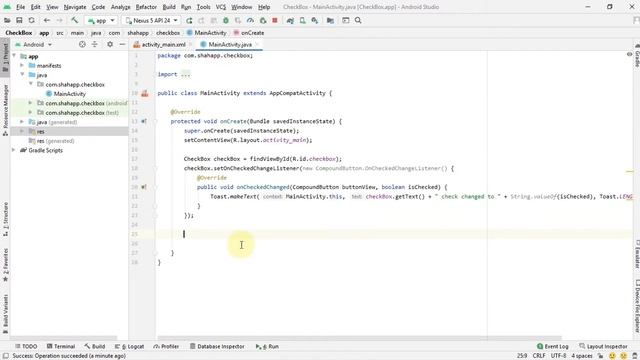Image resolution: width=640 pixels, height=360 pixels.
Task: Open the Terminal tool window
Action: point(61,346)
